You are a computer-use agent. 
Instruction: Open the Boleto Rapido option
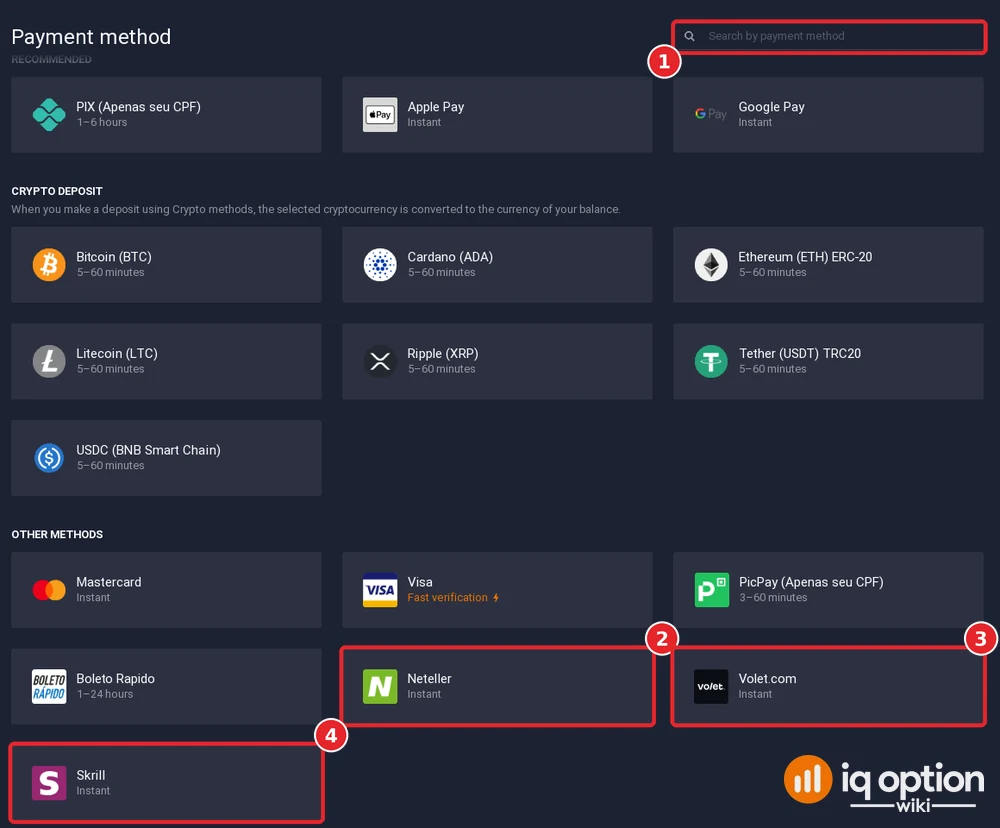166,686
